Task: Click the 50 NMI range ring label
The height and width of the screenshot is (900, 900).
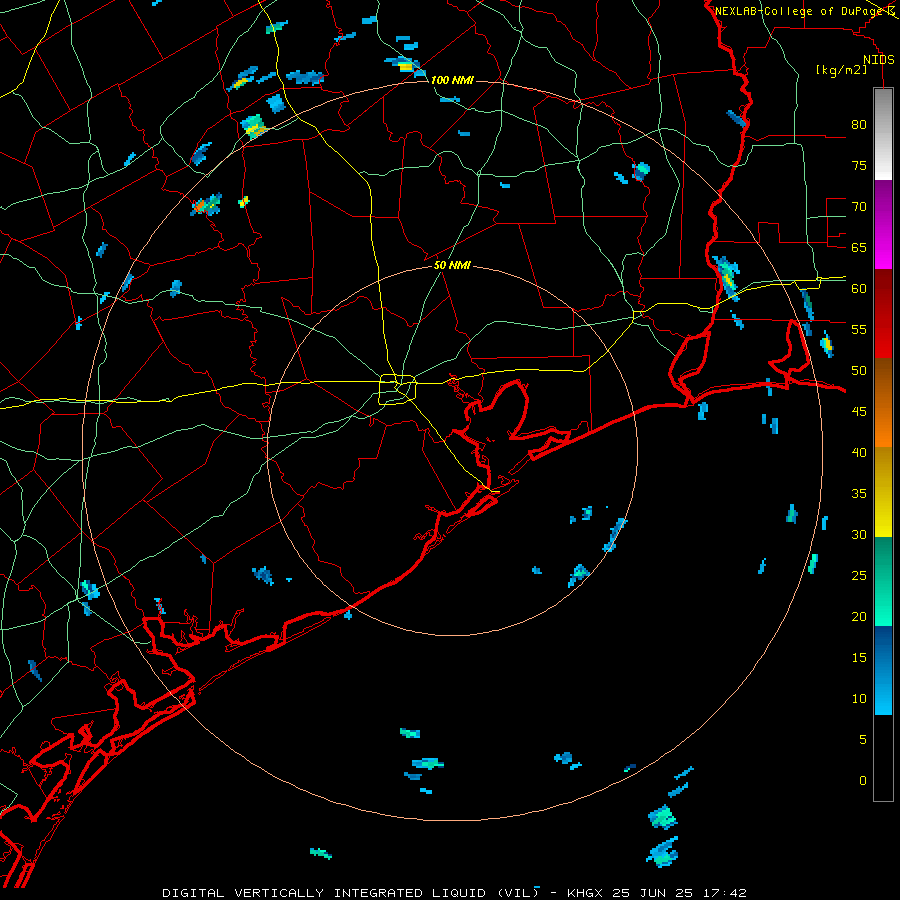Action: click(x=452, y=265)
